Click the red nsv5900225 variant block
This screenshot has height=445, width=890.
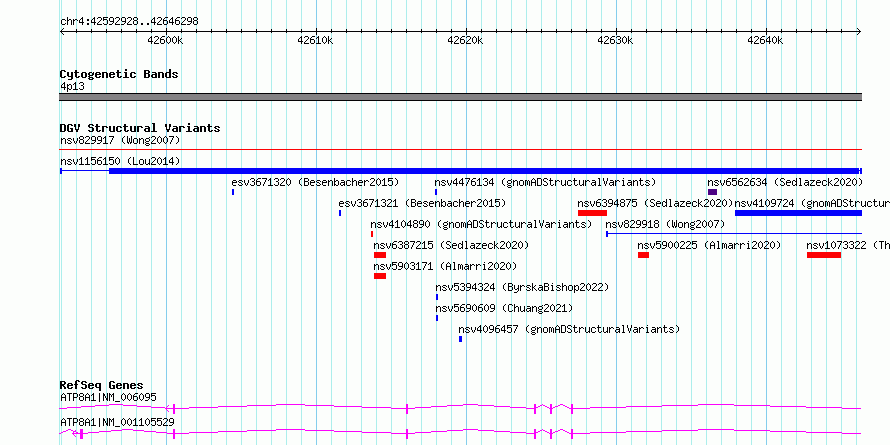click(x=643, y=255)
